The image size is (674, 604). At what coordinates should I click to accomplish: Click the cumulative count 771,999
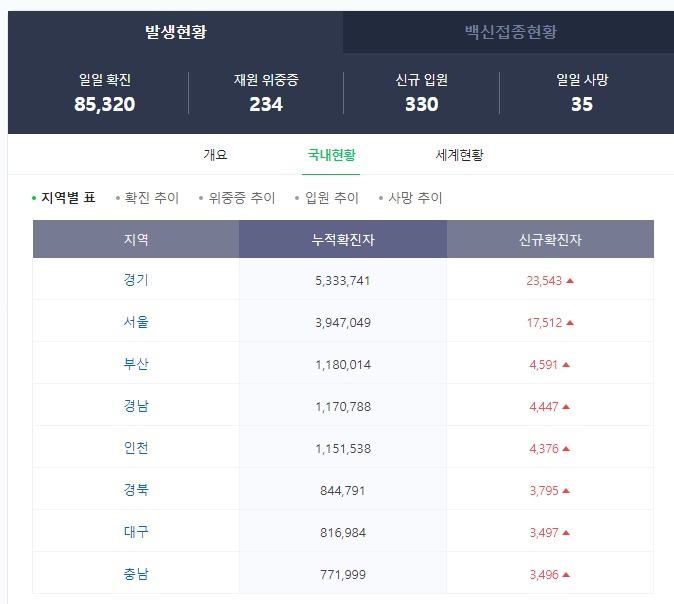343,575
